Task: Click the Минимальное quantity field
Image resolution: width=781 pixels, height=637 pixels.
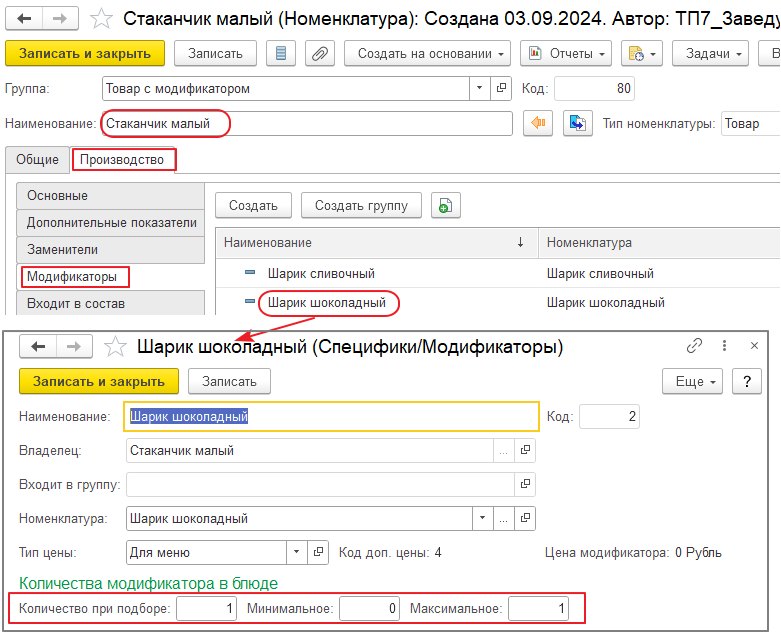Action: 369,608
